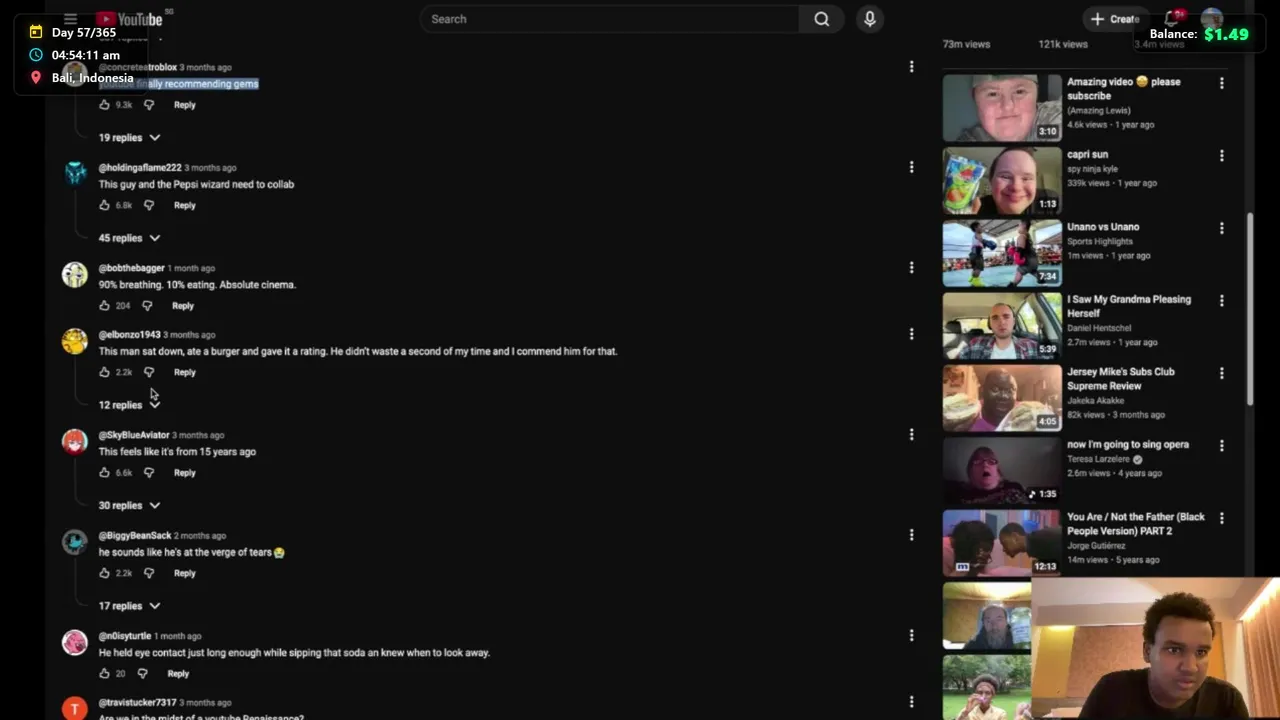Like the comment by @bobthebagger
The height and width of the screenshot is (720, 1280).
(x=104, y=306)
